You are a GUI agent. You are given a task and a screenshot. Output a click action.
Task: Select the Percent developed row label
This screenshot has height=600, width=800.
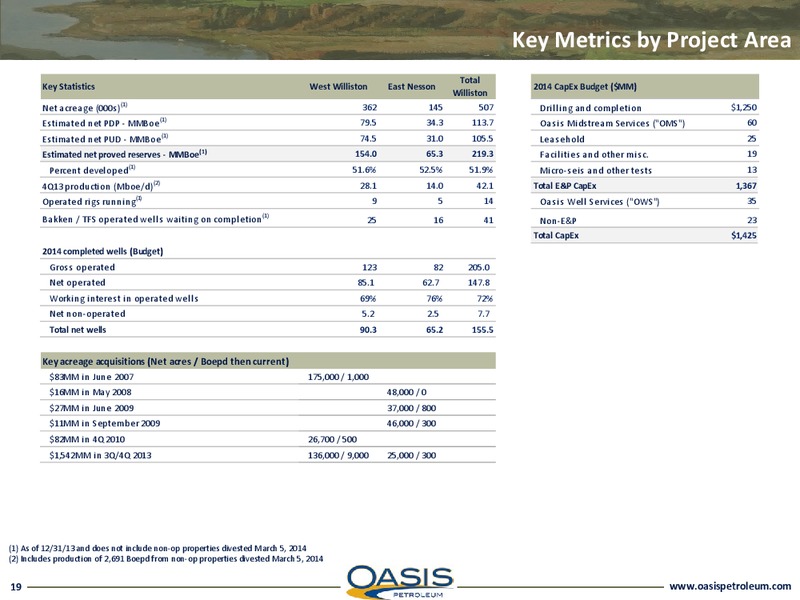click(92, 169)
